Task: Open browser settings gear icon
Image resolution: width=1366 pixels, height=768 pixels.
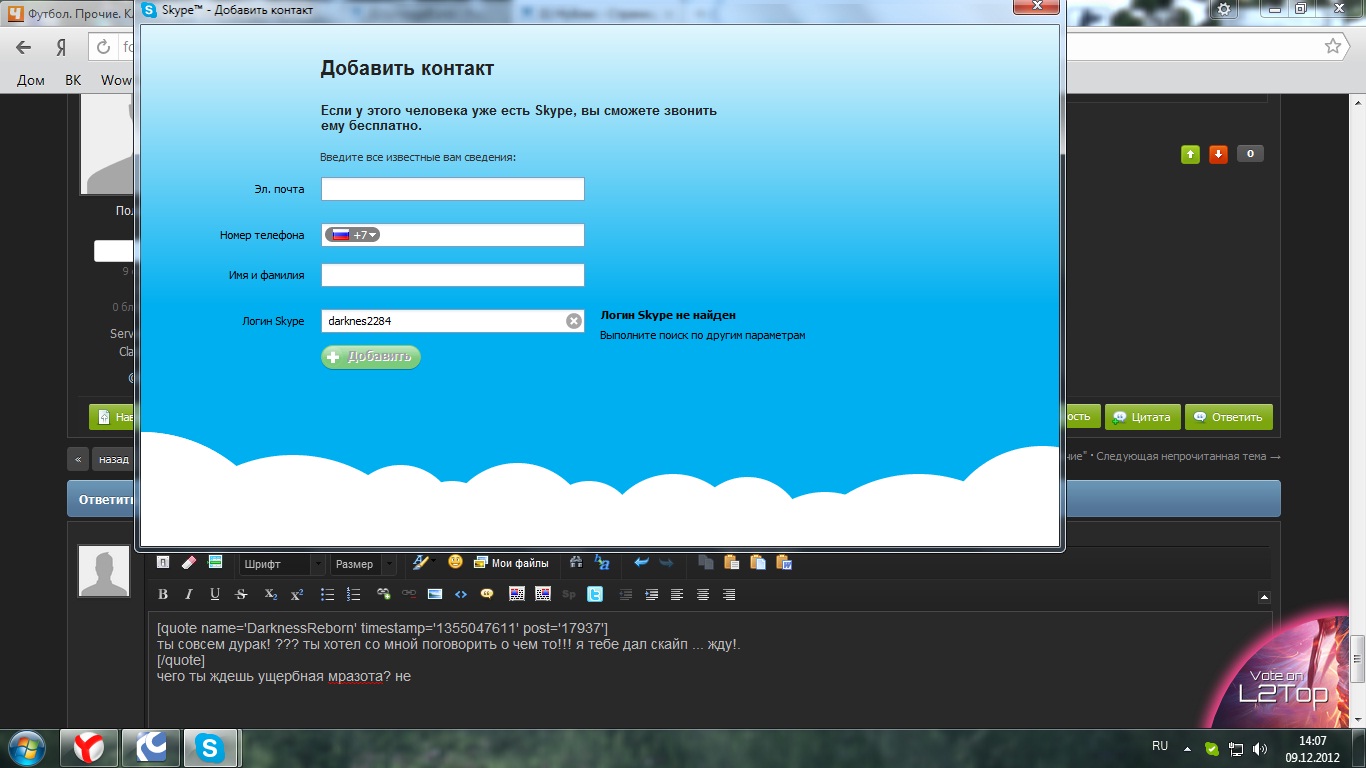Action: point(1224,9)
